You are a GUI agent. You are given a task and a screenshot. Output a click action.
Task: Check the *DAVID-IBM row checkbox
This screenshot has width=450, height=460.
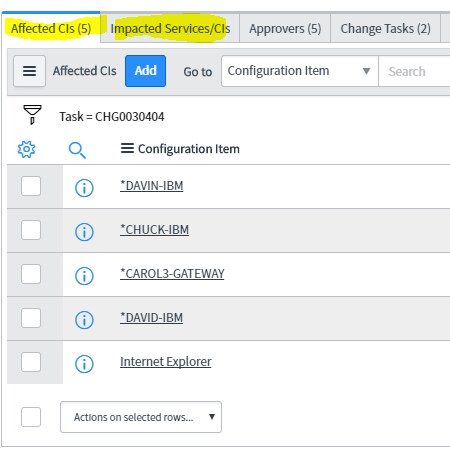point(31,318)
